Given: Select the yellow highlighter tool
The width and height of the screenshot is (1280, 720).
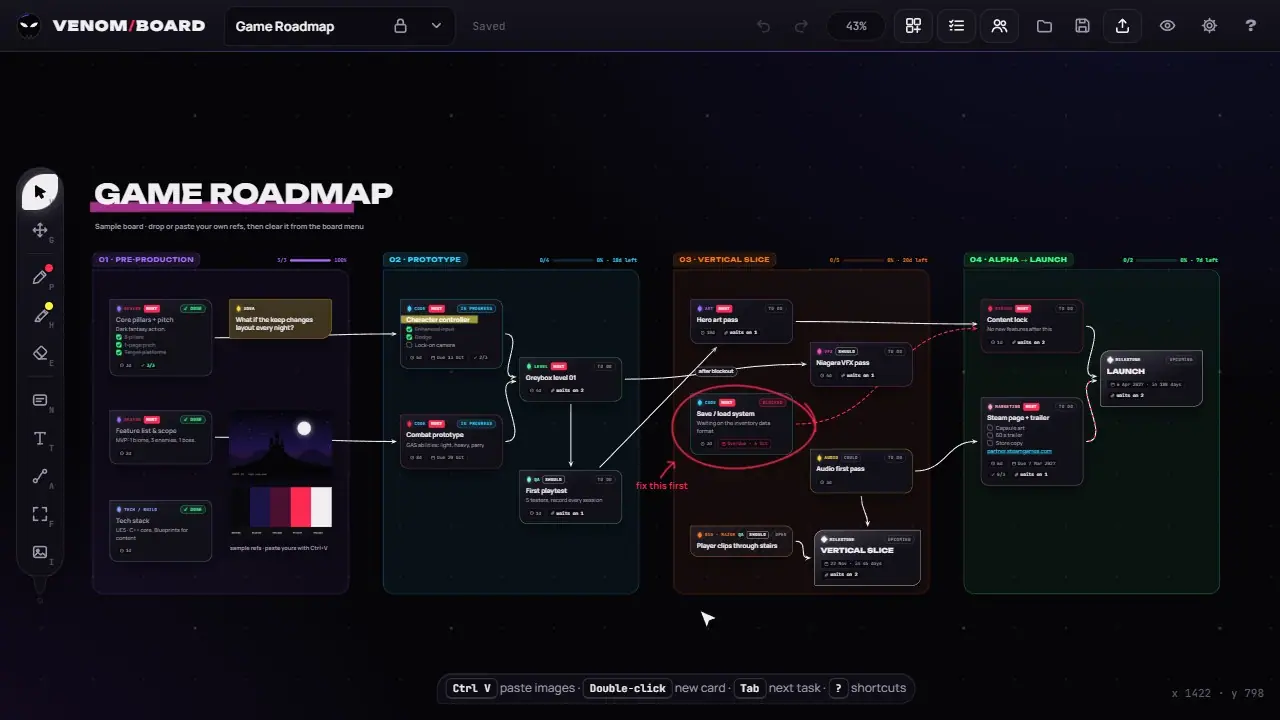Looking at the screenshot, I should [40, 315].
